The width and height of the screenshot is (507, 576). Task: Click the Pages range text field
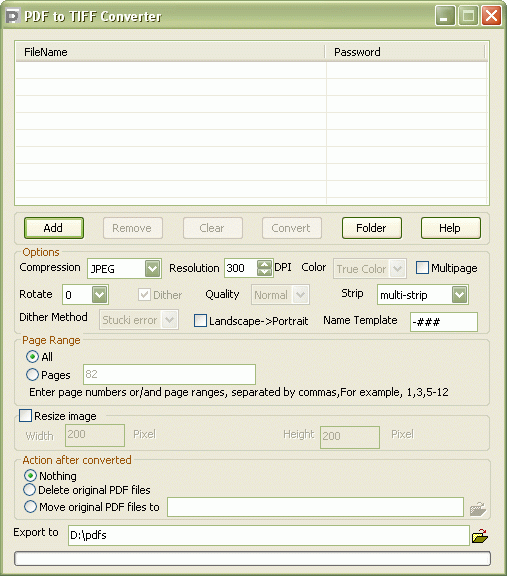(169, 374)
